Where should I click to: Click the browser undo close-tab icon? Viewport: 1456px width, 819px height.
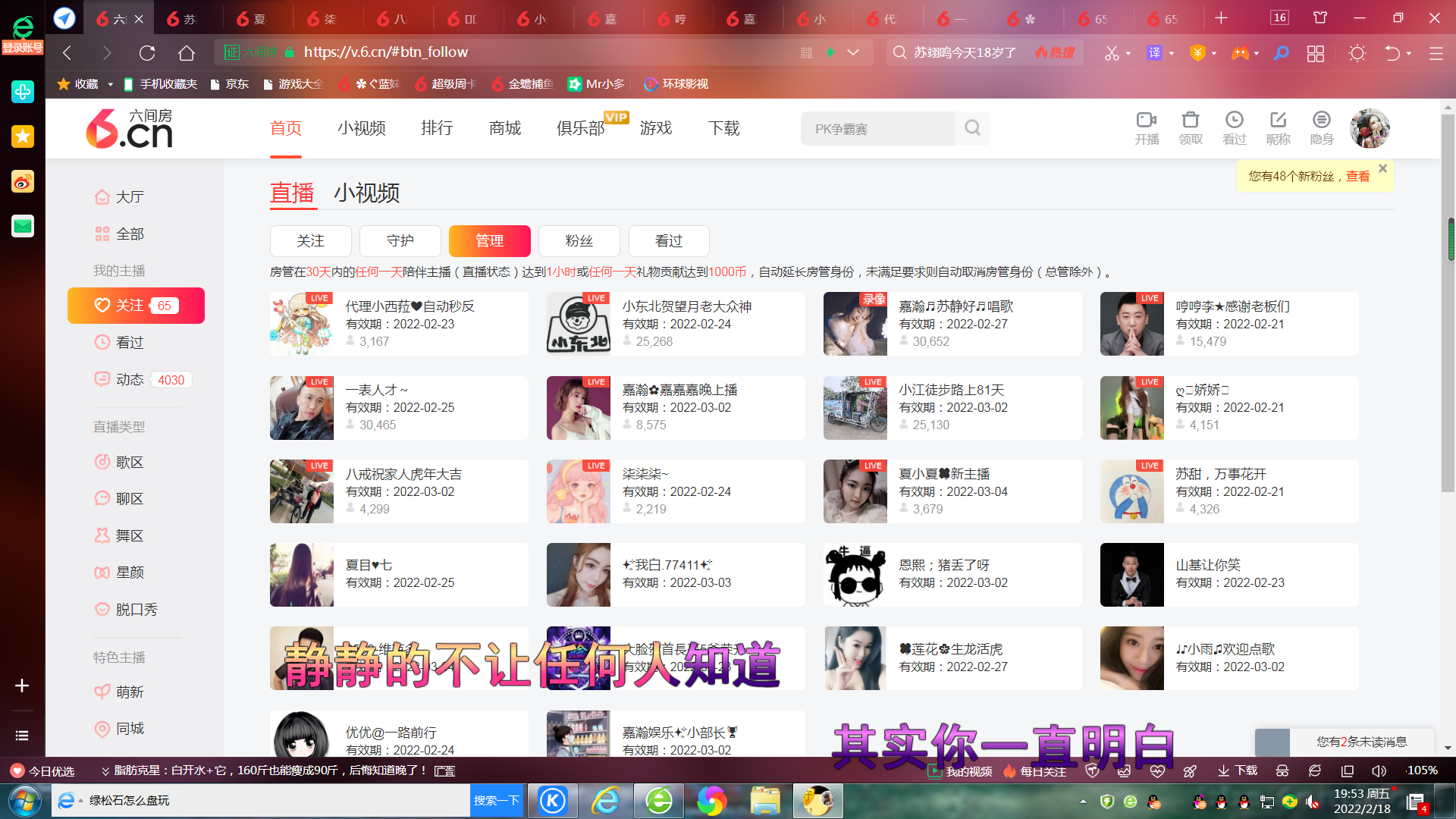1392,53
